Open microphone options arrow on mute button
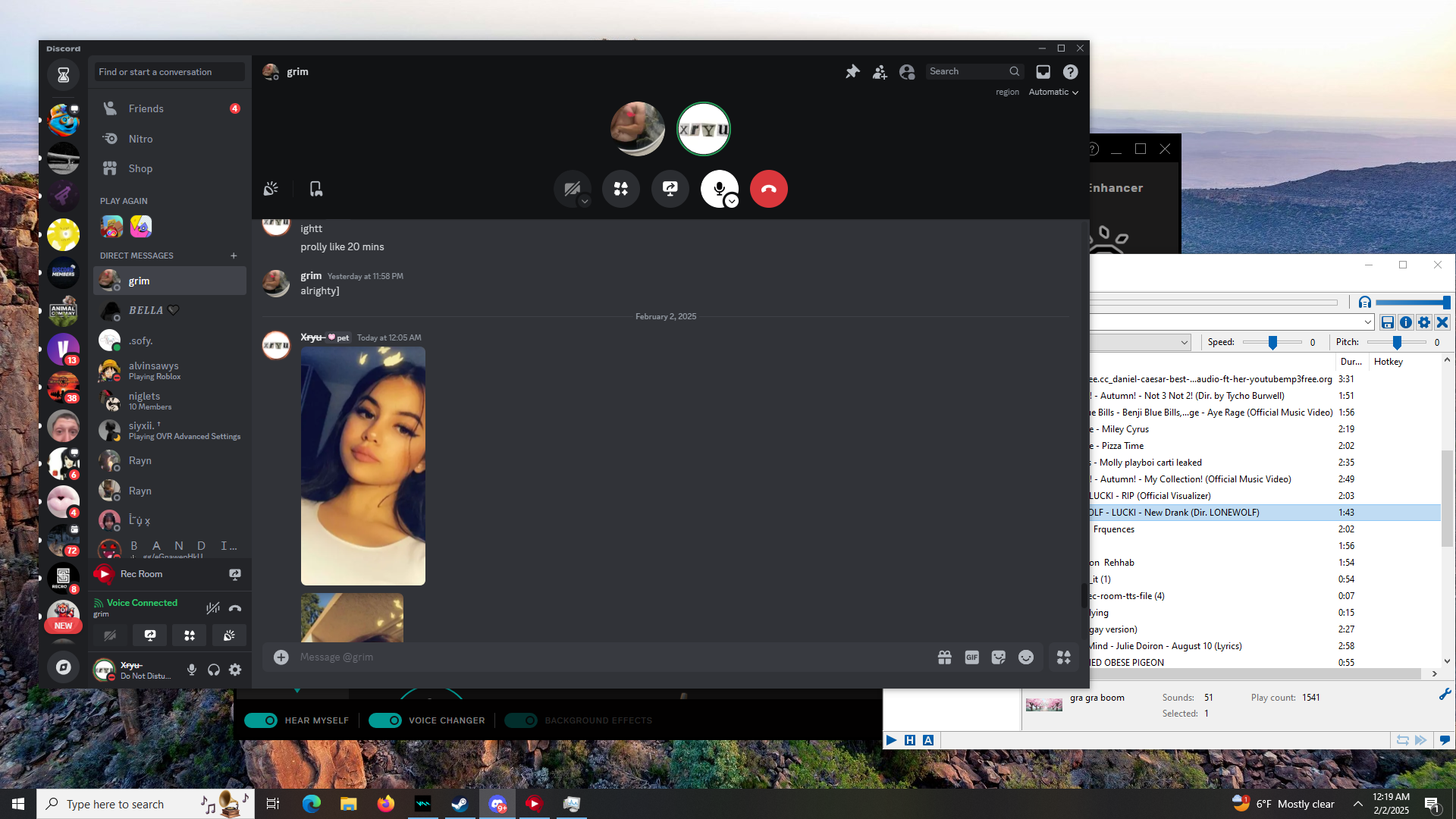This screenshot has width=1456, height=819. 732,201
